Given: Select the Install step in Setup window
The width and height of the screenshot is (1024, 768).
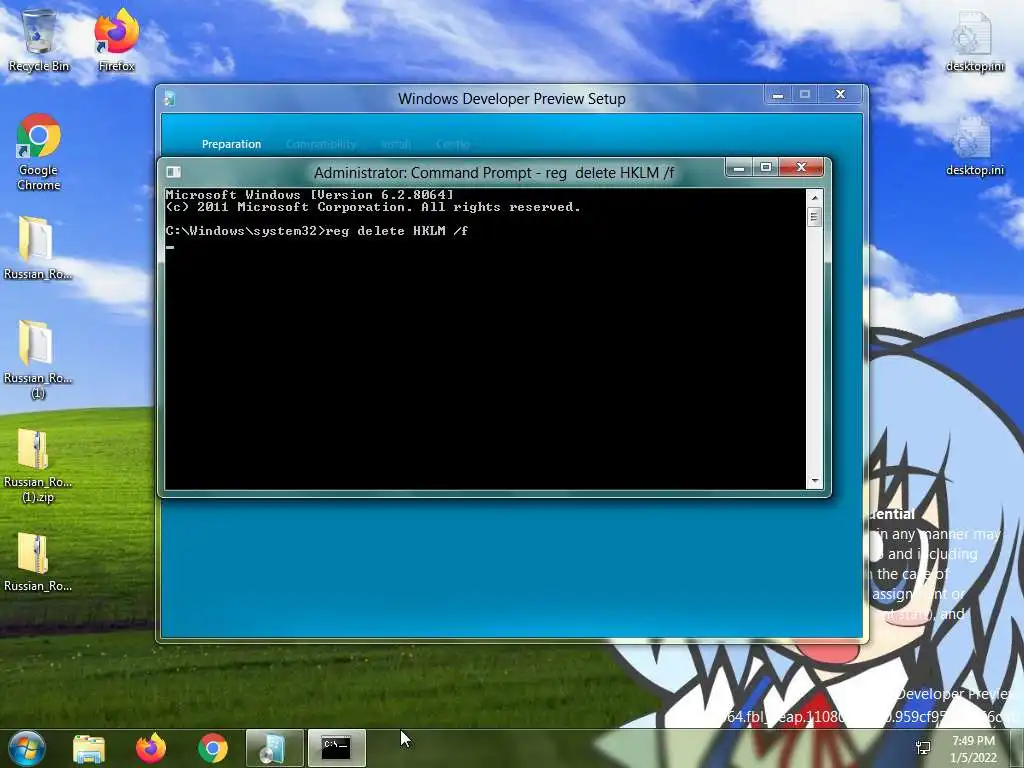Looking at the screenshot, I should (396, 144).
